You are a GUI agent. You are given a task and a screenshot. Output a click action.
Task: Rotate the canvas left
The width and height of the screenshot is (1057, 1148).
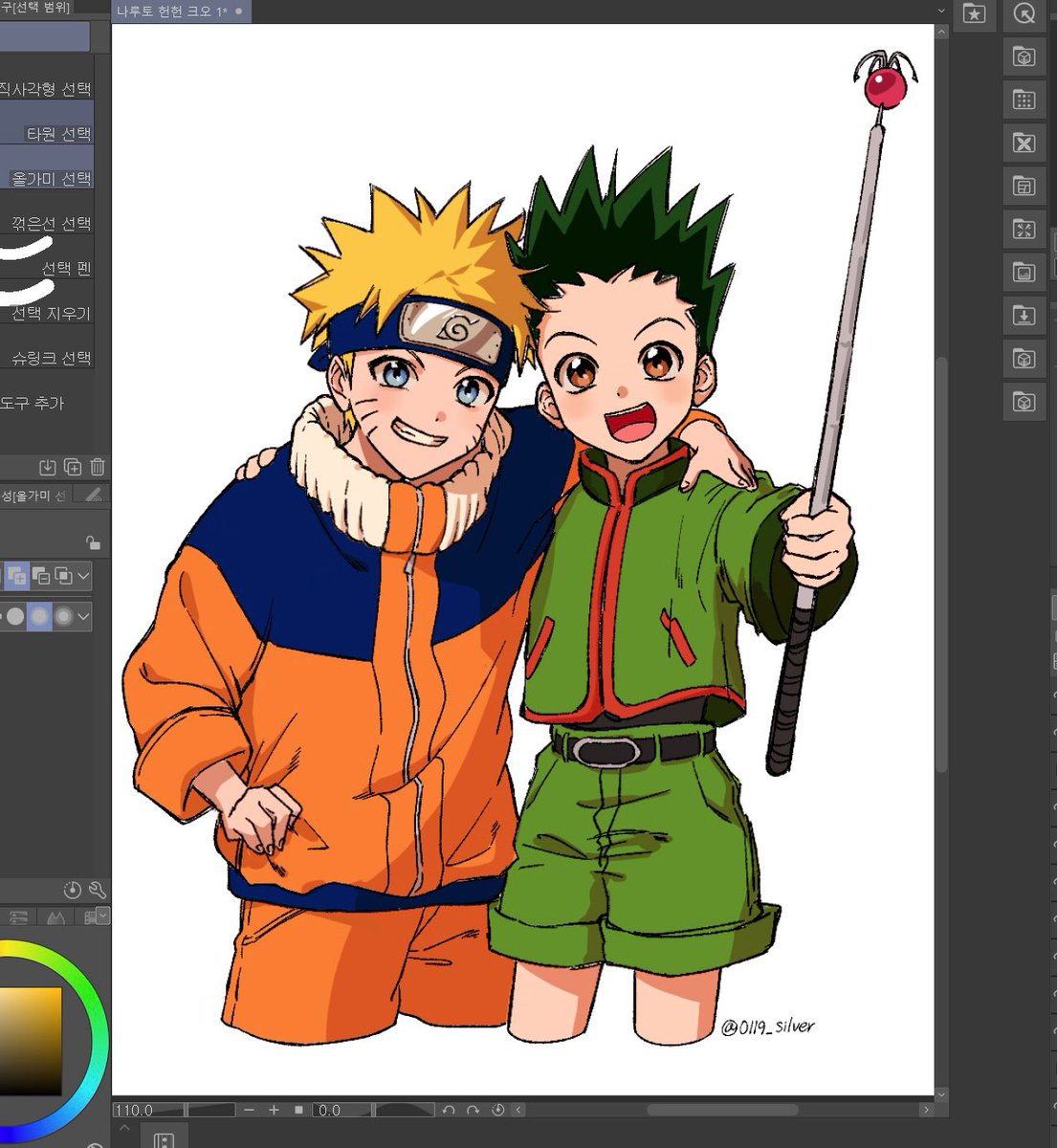pos(449,1110)
